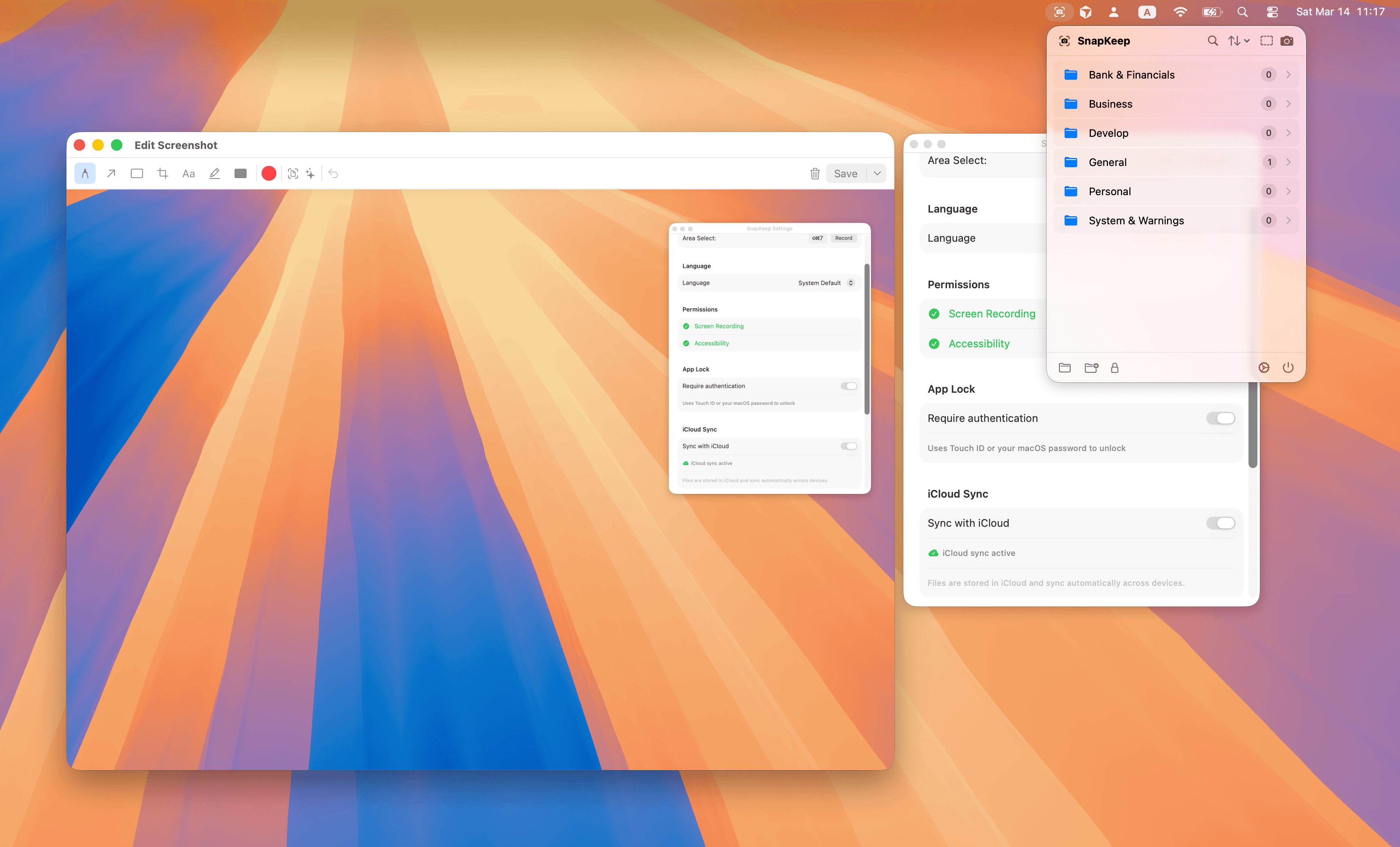Select the text annotation tool
The width and height of the screenshot is (1400, 847).
coord(189,173)
